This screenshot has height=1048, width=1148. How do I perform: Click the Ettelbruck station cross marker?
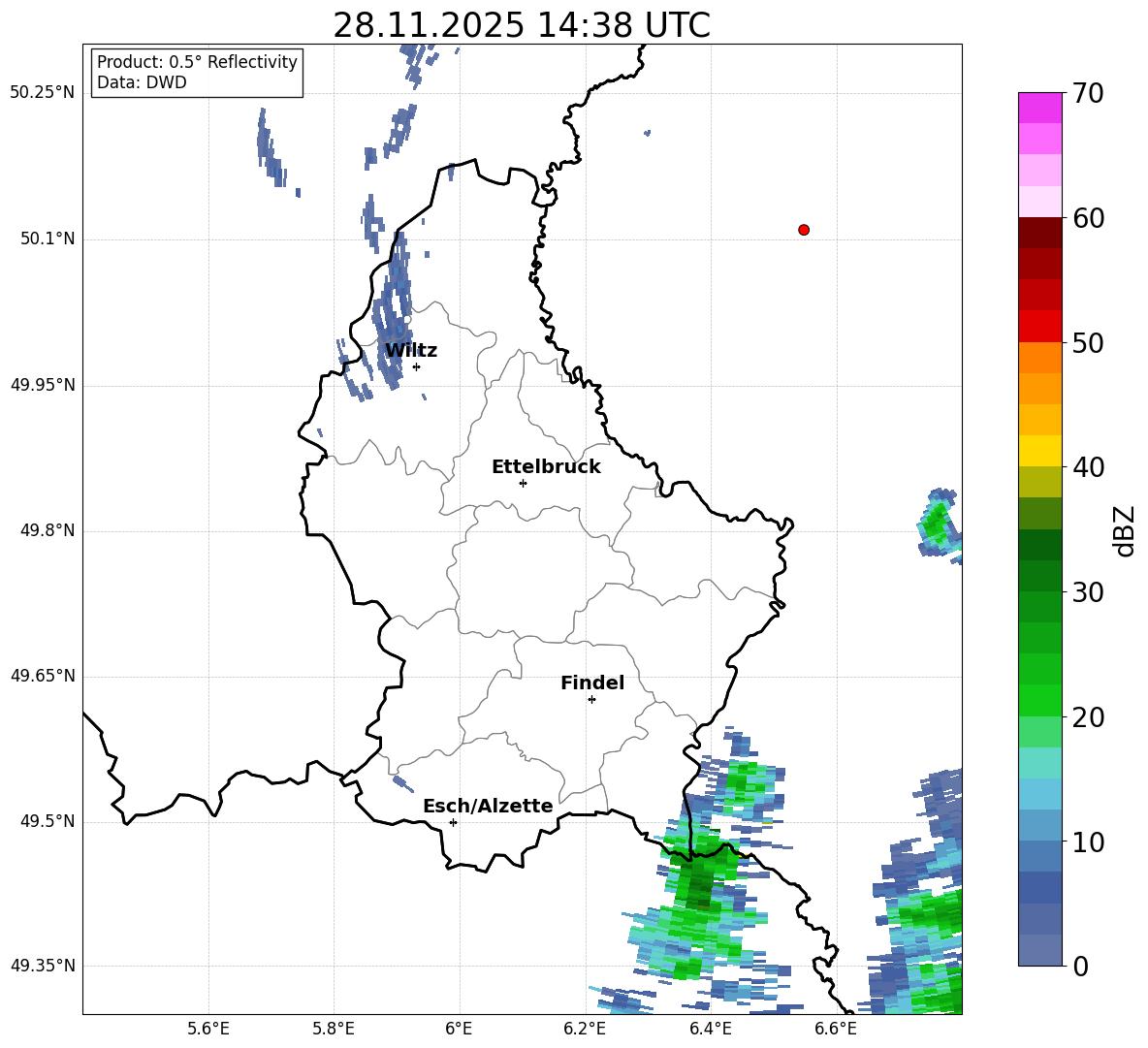[523, 483]
